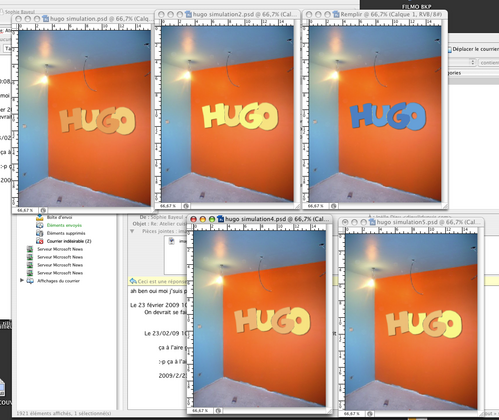Collapse the Pièces jointes disclosure triangle
Image resolution: width=499 pixels, height=420 pixels.
coord(132,231)
